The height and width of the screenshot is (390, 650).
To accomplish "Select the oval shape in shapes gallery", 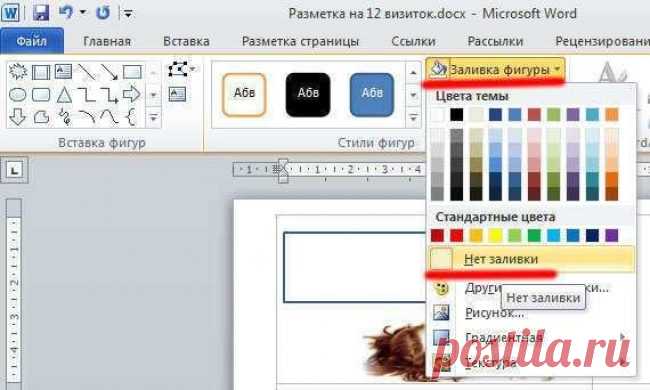I will point(18,95).
